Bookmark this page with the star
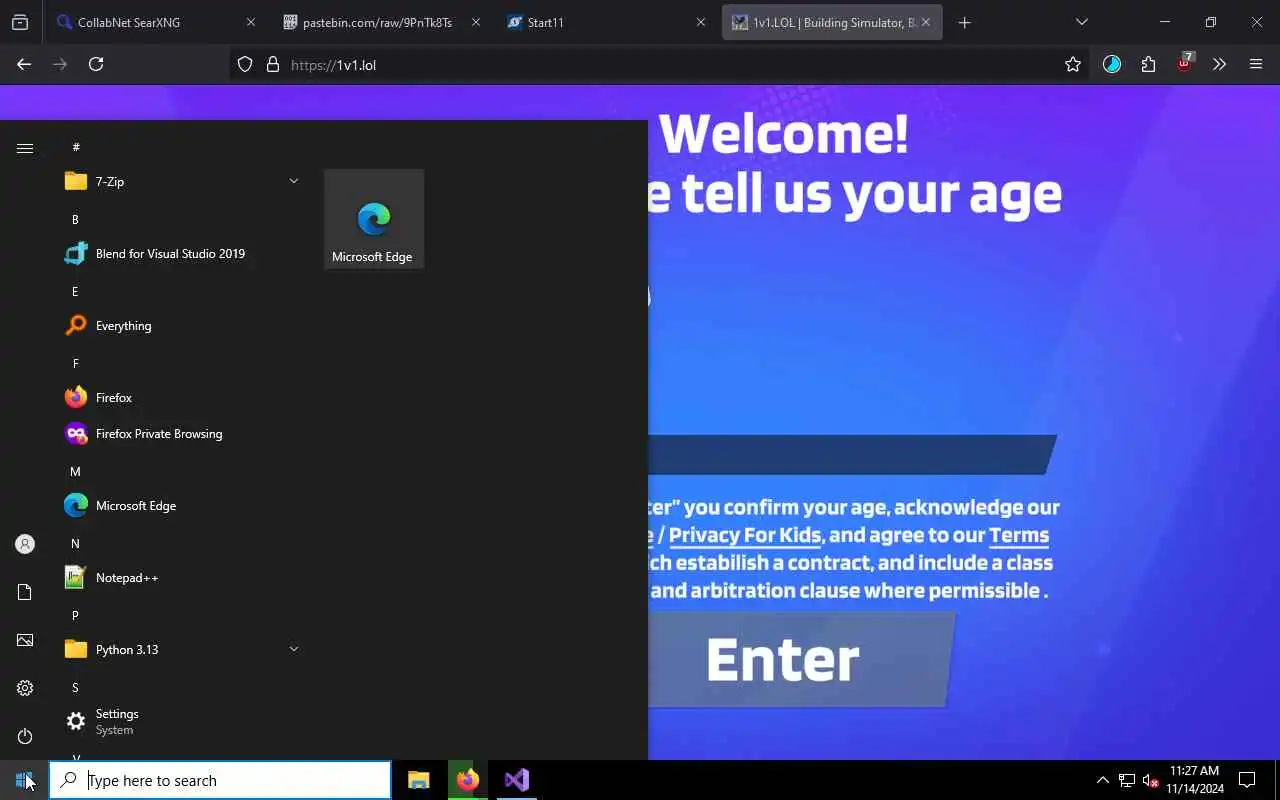 (1073, 64)
